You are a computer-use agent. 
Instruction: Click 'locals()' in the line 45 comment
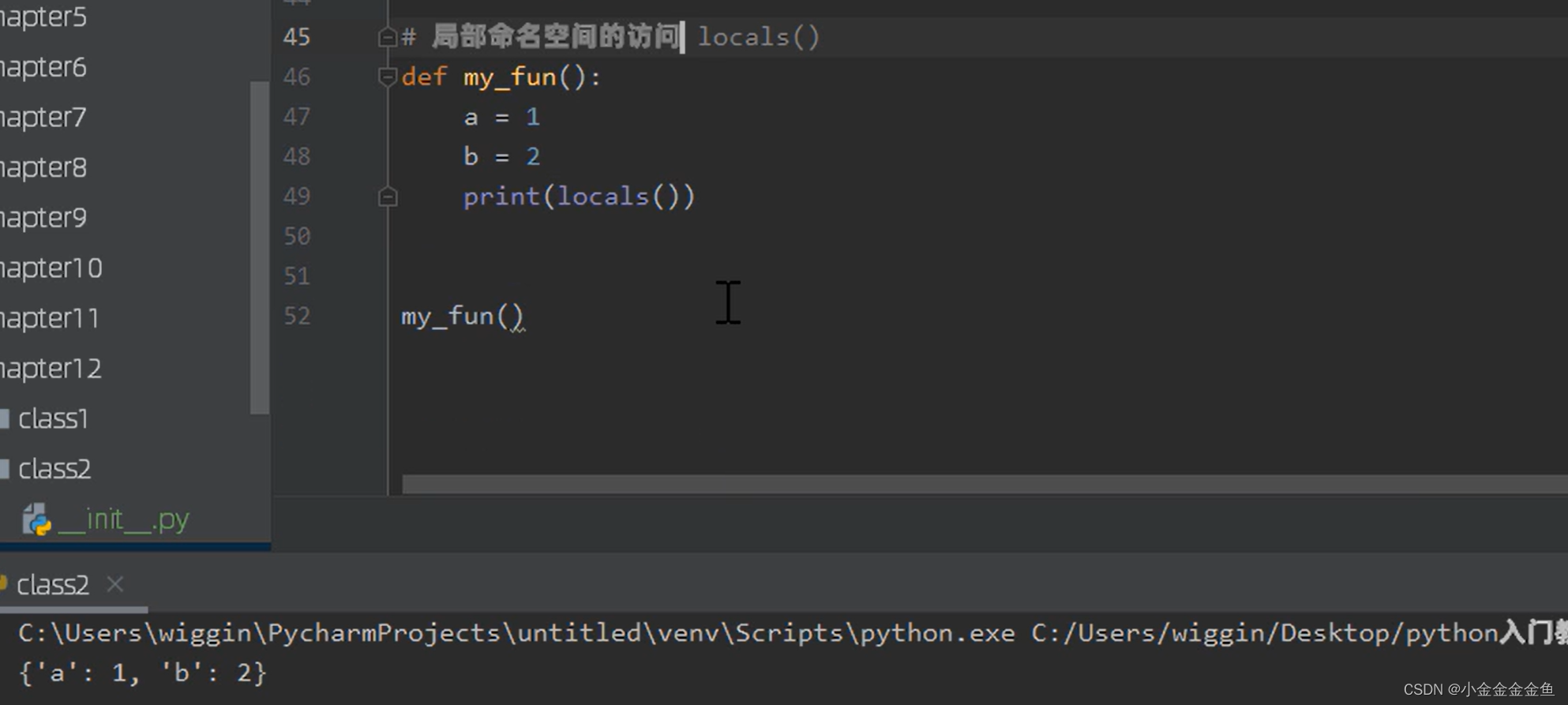759,37
